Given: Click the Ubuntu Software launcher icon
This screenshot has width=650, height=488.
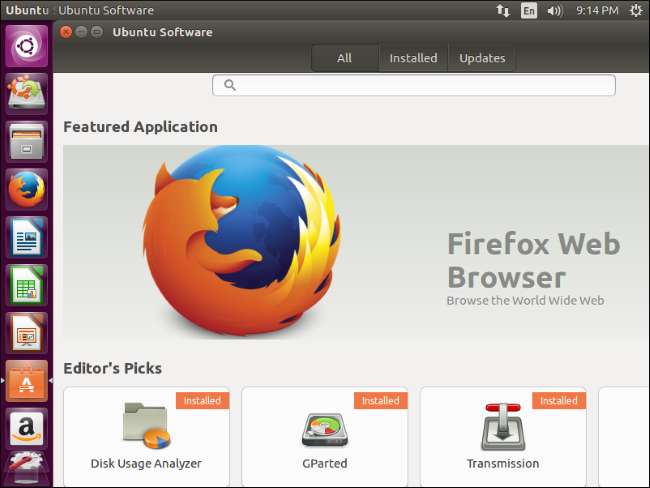Looking at the screenshot, I should 26,380.
